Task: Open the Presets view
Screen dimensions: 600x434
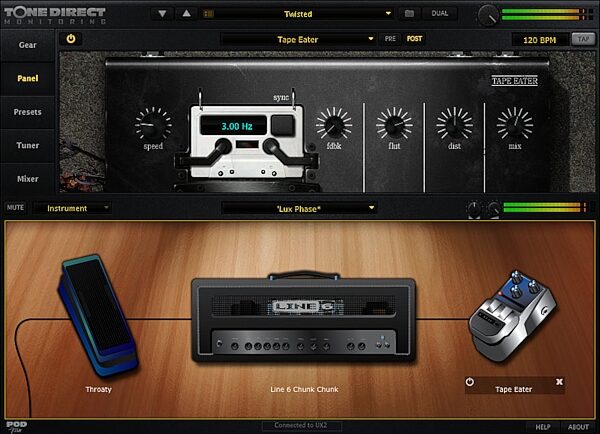Action: [28, 112]
